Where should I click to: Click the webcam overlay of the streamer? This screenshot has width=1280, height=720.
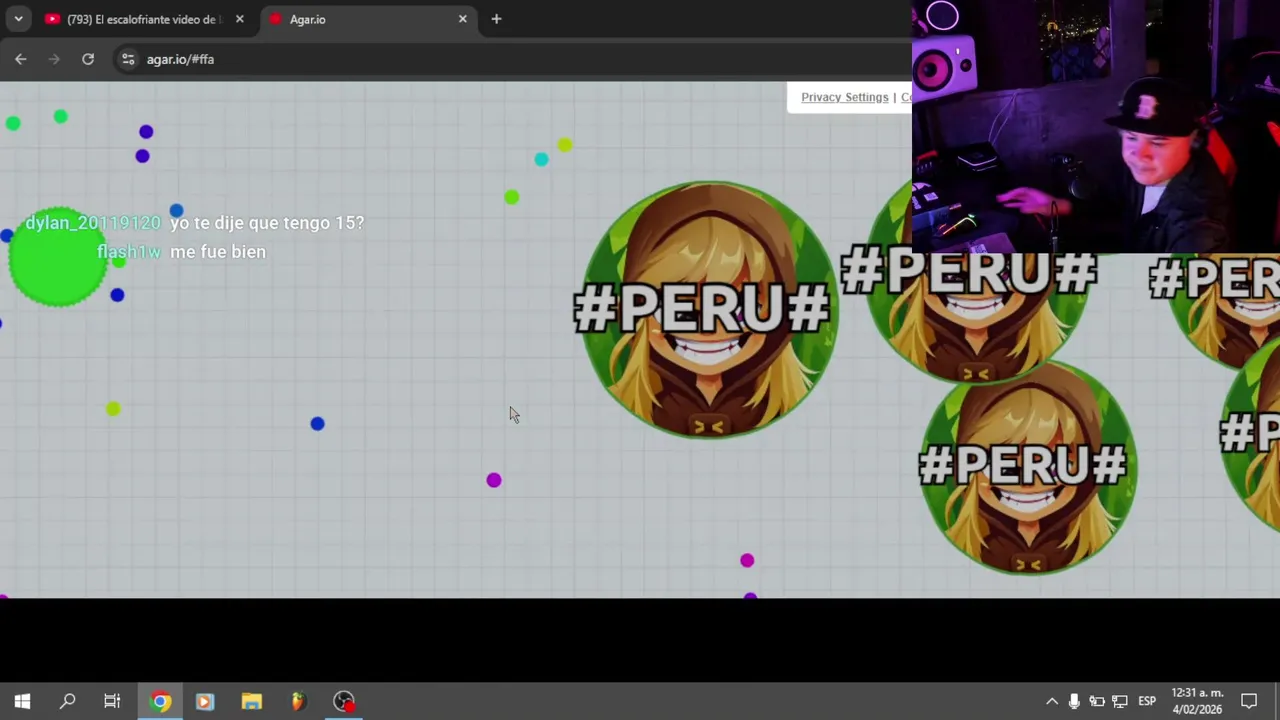[1096, 126]
